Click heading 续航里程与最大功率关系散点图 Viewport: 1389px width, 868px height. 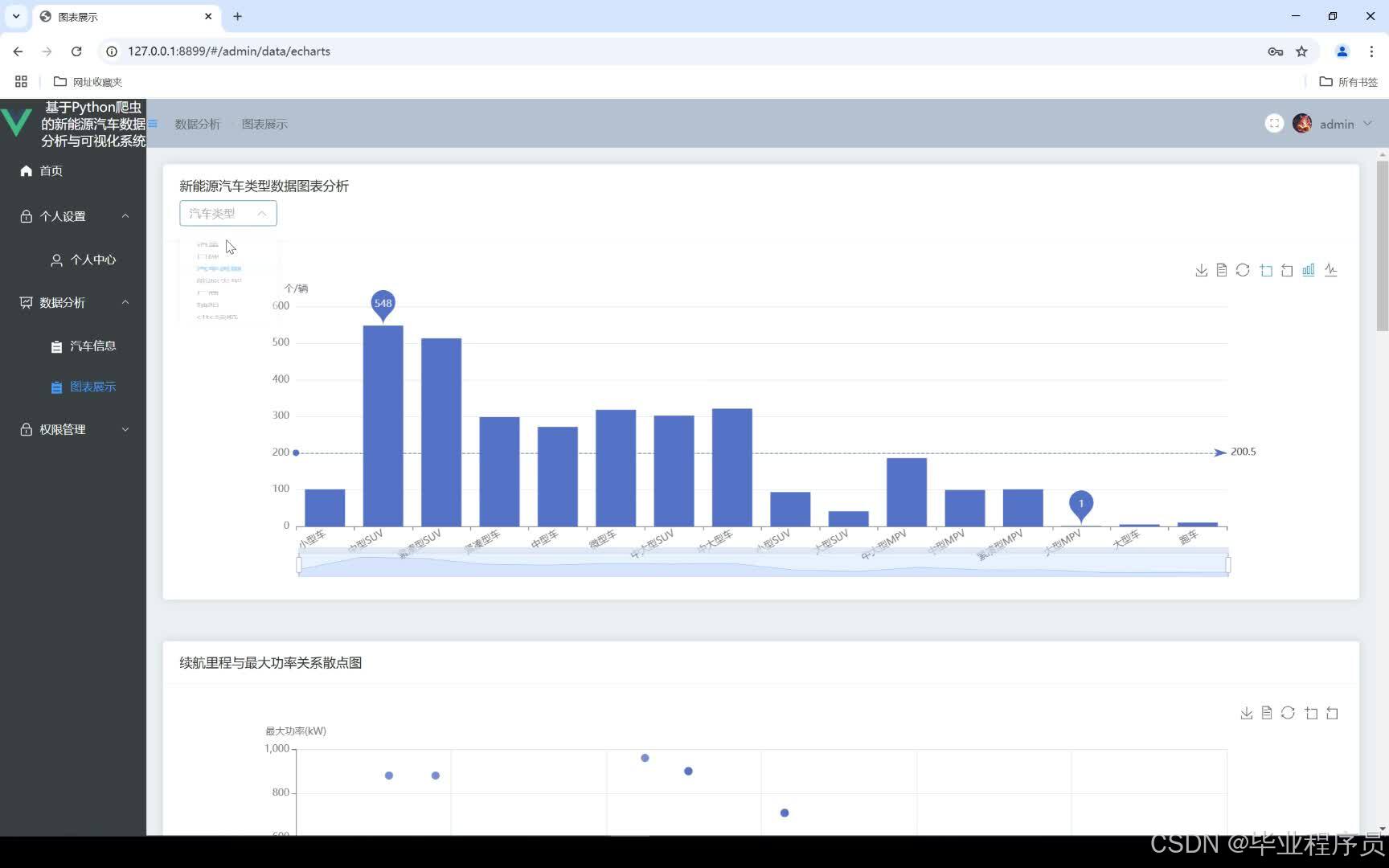[270, 662]
